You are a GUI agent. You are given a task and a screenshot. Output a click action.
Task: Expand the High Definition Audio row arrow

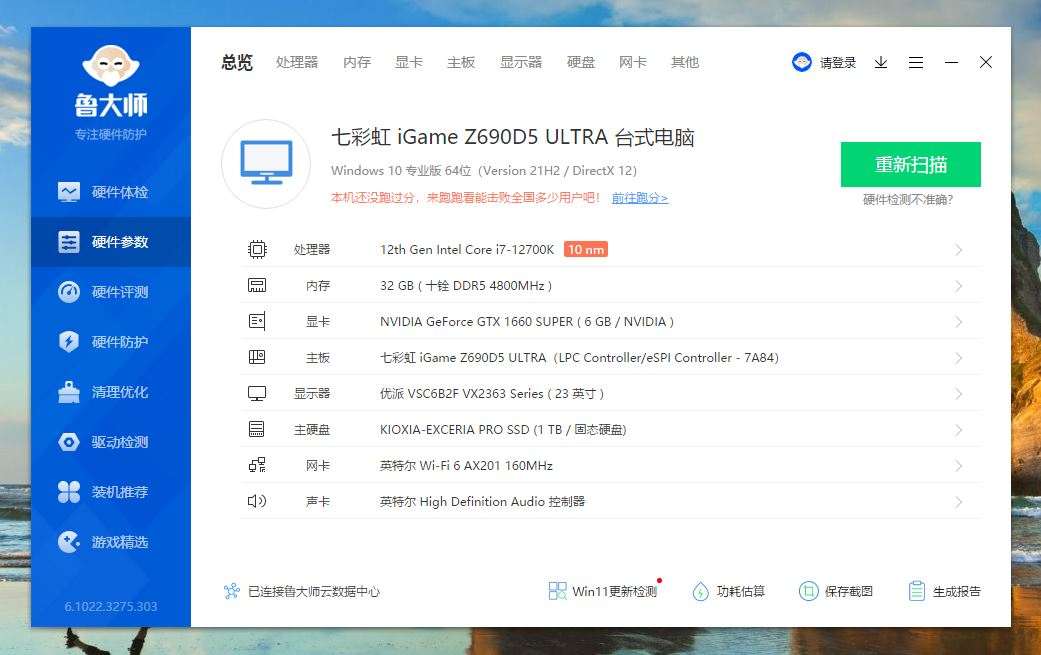click(x=959, y=502)
